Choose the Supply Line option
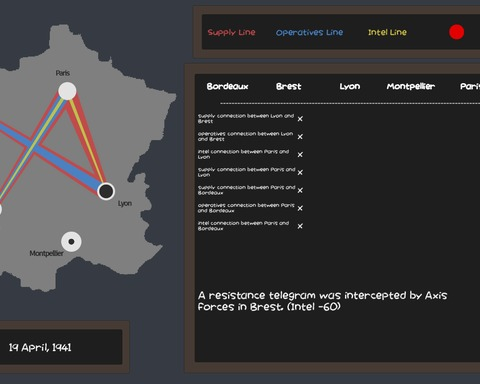 tap(232, 32)
